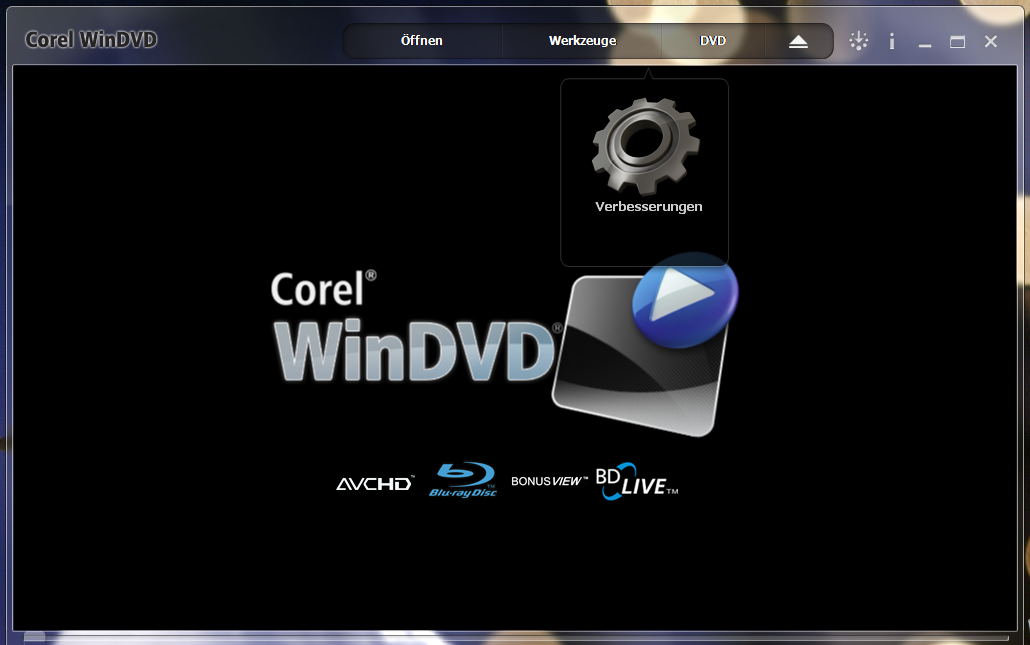Click the BD Live logo
Image resolution: width=1030 pixels, height=645 pixels.
click(636, 482)
